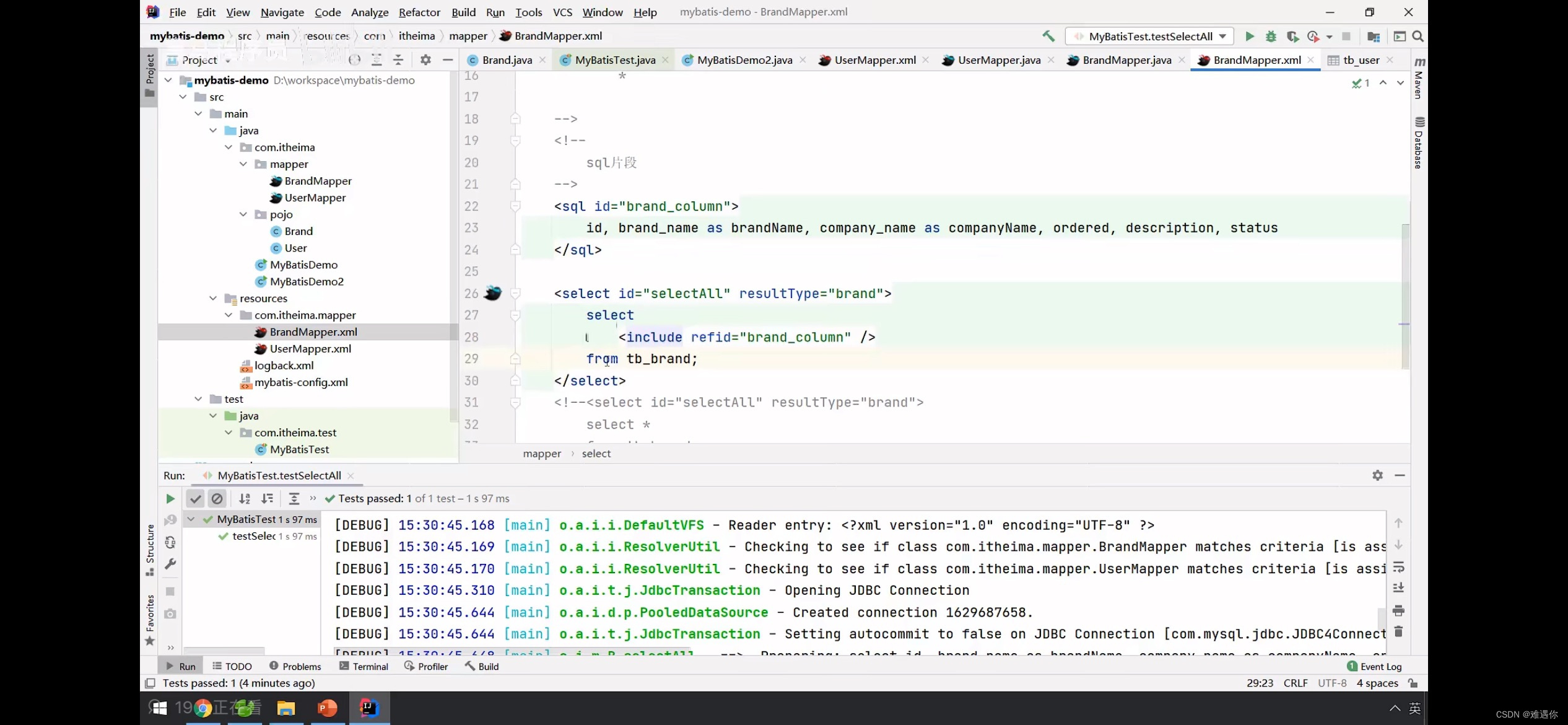The image size is (1568, 725).
Task: Toggle Show Passed tests checkmark button
Action: pos(195,498)
